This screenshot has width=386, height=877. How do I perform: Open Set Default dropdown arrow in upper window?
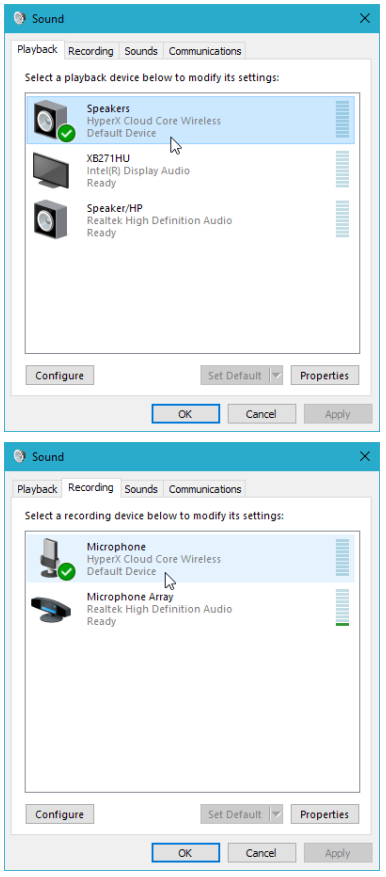tap(276, 376)
